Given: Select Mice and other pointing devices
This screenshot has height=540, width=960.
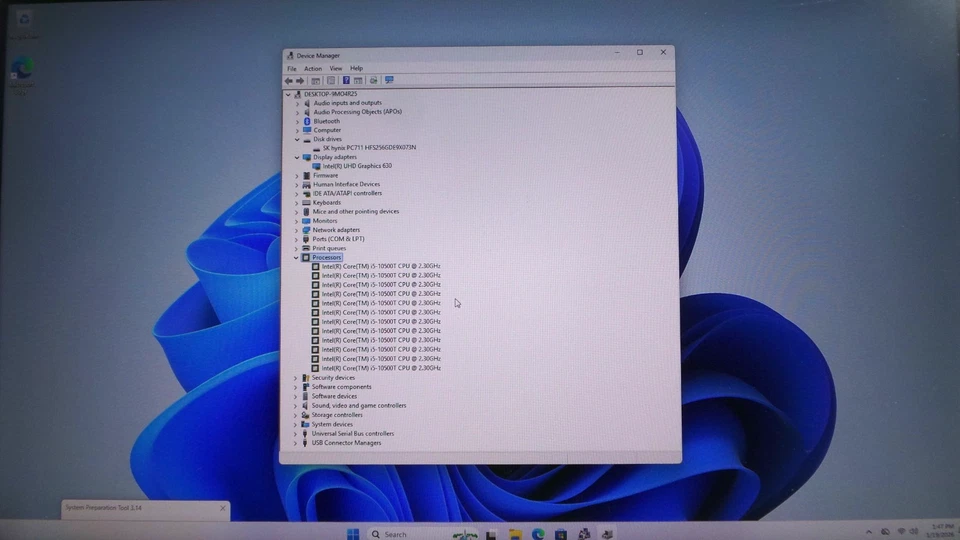Looking at the screenshot, I should 356,212.
